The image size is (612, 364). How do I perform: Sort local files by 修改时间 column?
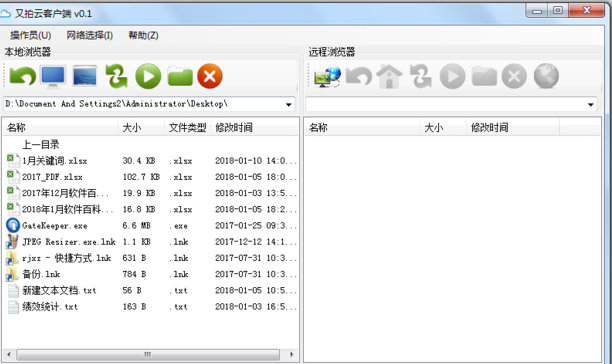click(254, 128)
